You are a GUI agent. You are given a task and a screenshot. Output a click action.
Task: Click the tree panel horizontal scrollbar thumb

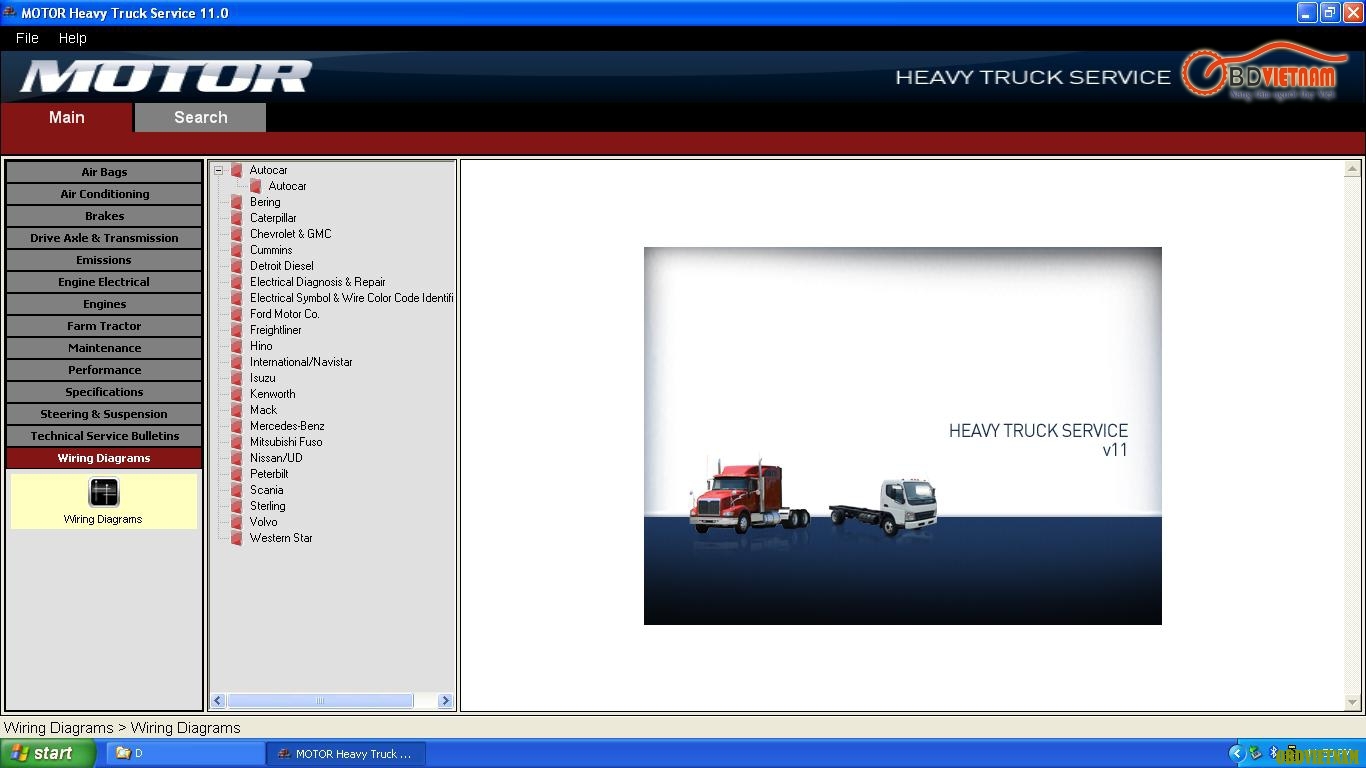(x=320, y=701)
